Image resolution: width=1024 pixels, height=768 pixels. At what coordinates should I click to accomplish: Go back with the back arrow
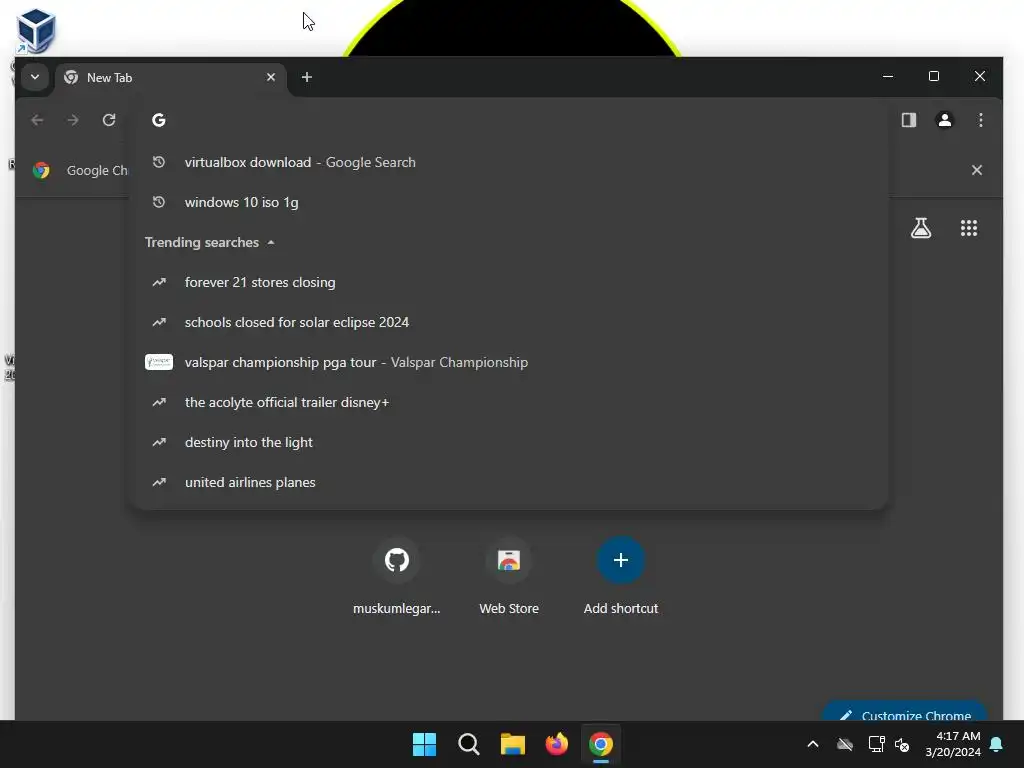pyautogui.click(x=37, y=120)
